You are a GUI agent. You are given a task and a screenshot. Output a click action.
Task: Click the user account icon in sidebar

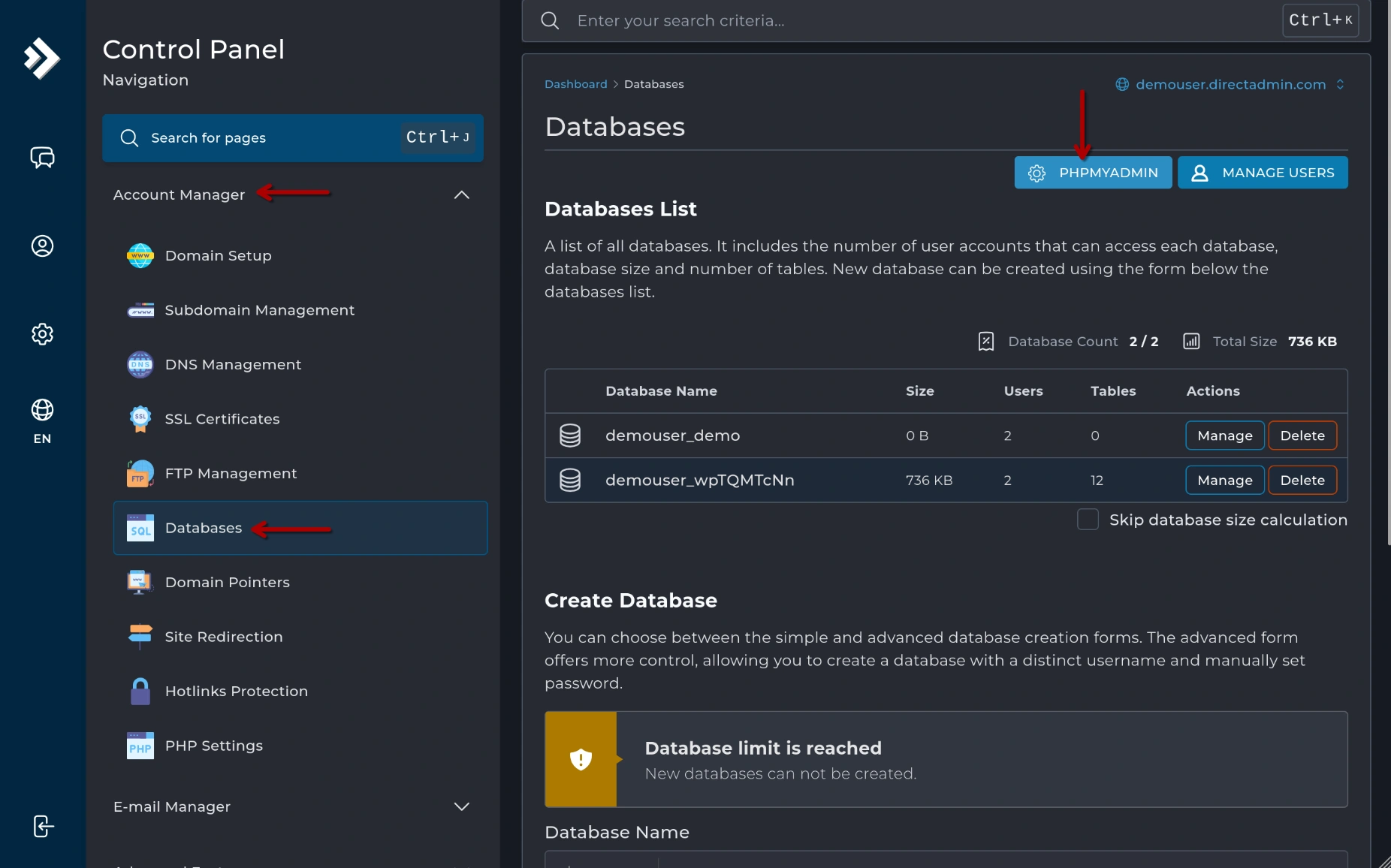43,246
